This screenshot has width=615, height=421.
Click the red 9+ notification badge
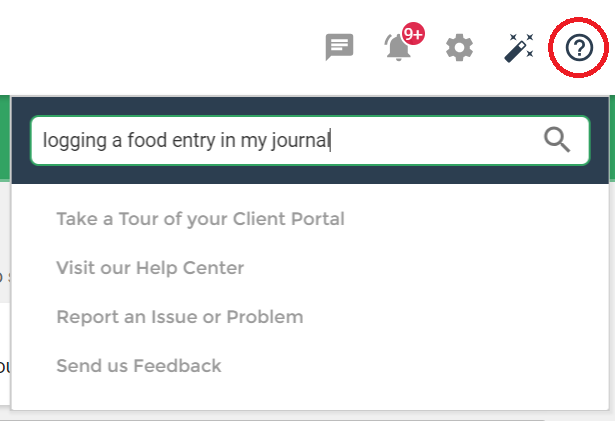[413, 34]
